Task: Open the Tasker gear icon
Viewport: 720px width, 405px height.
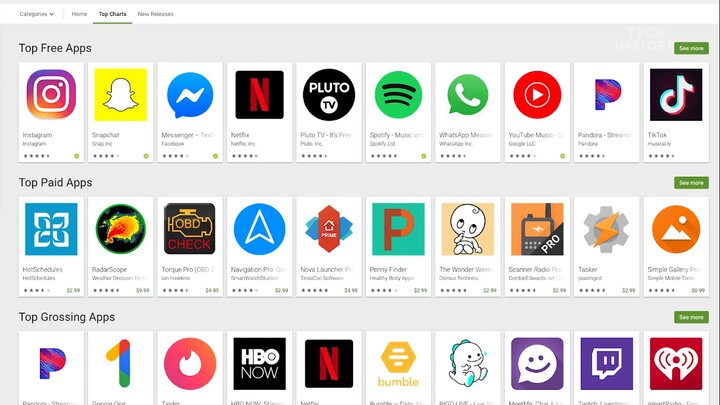Action: click(606, 229)
